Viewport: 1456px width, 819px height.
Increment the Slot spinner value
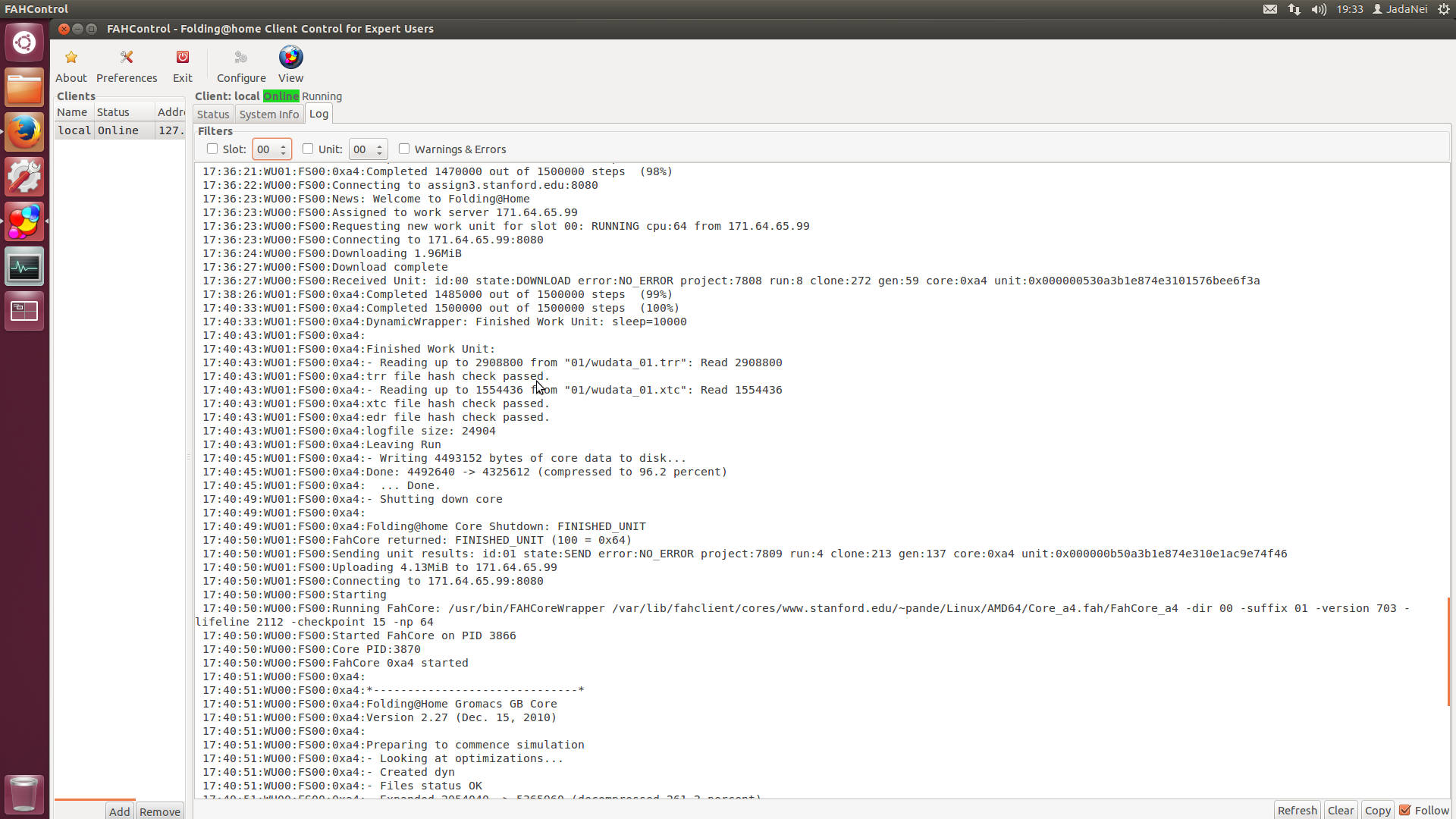point(283,146)
